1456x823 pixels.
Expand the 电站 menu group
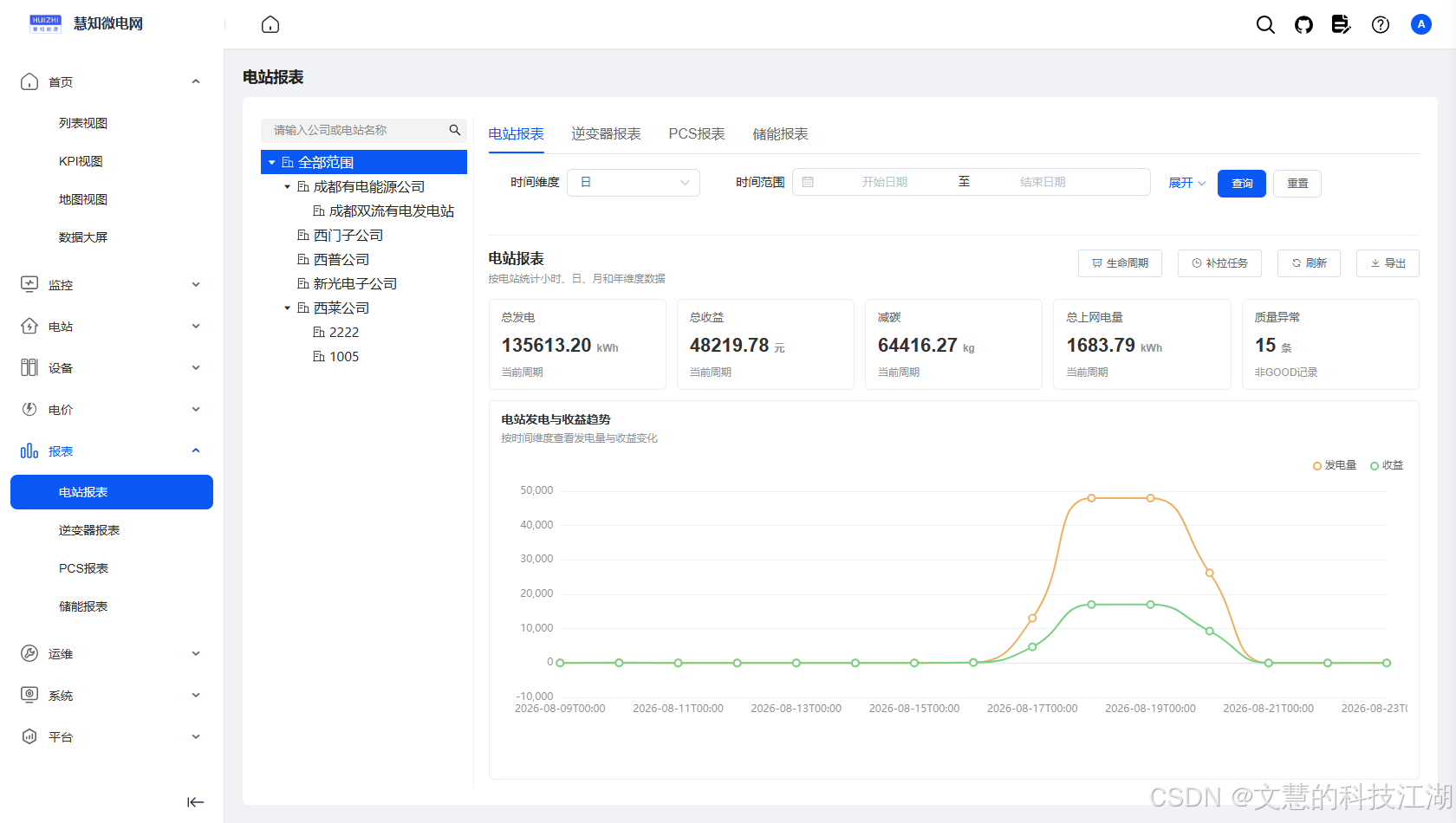196,326
